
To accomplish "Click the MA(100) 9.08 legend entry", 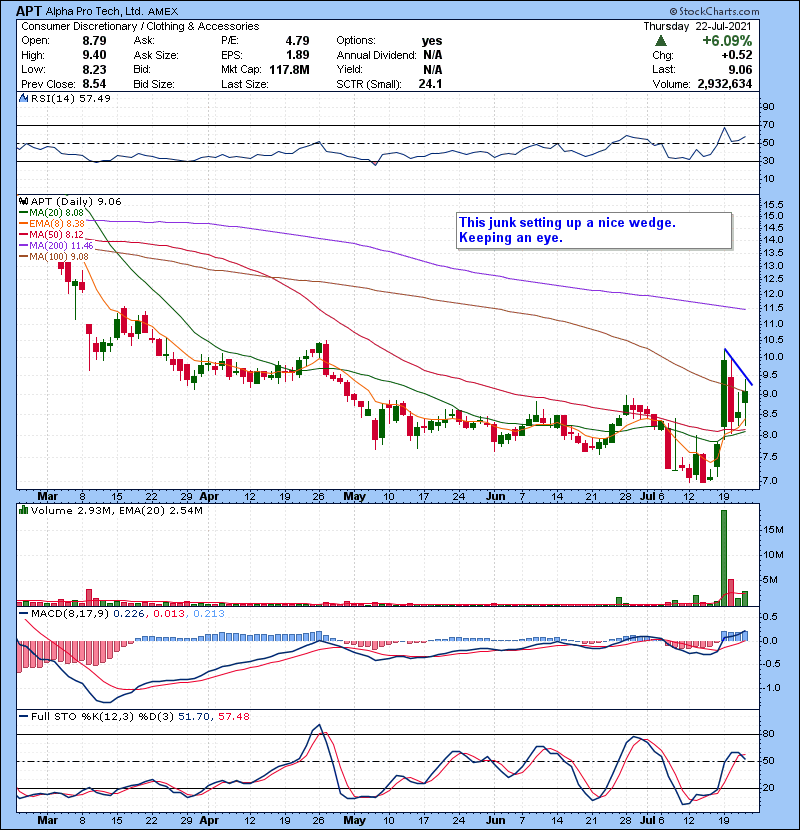I will [54, 257].
